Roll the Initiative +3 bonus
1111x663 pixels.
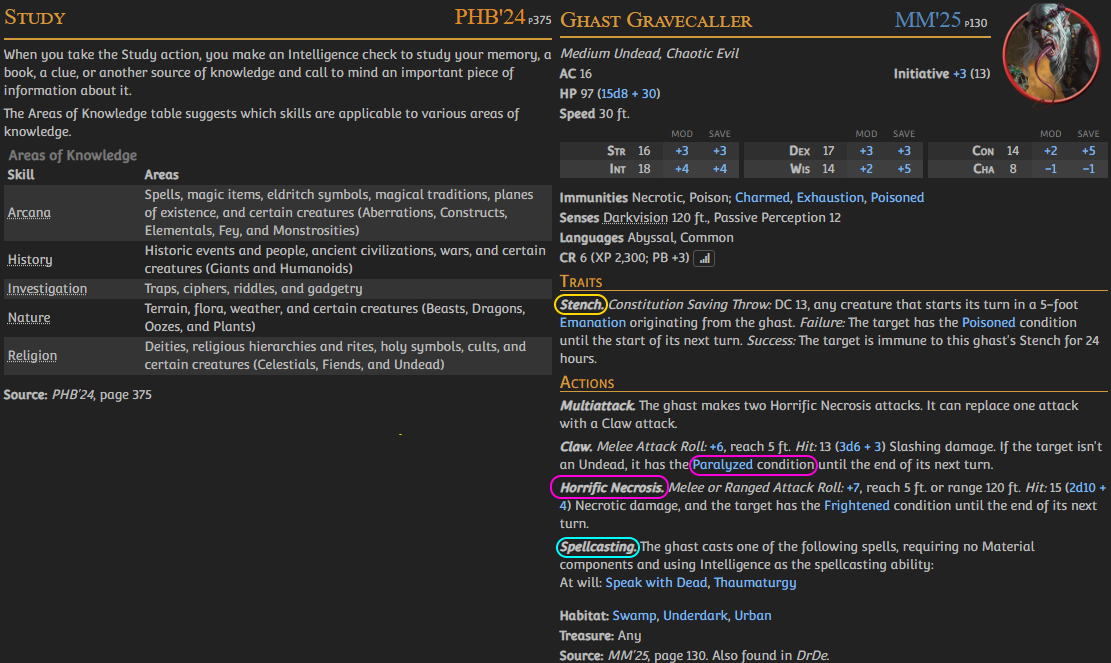click(959, 74)
